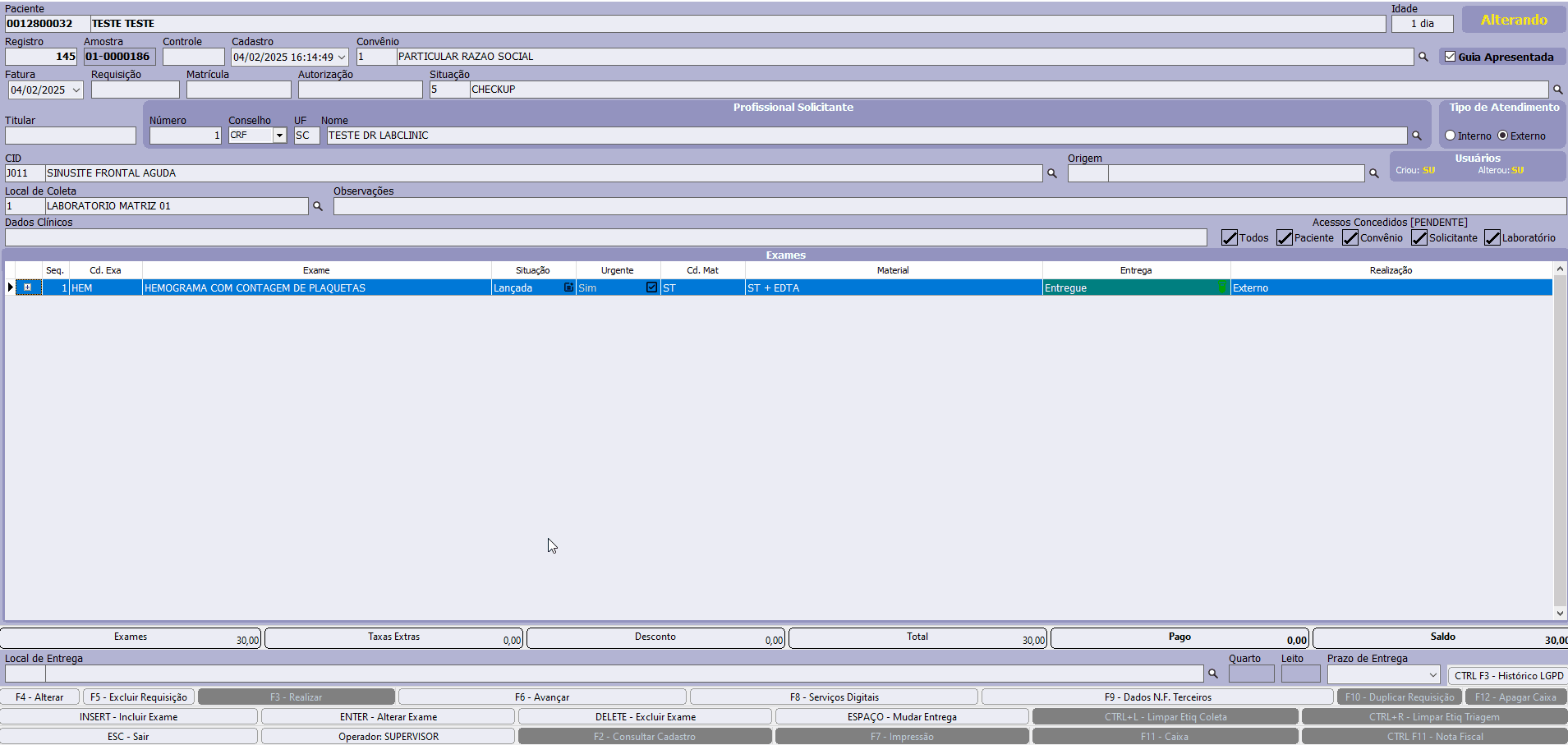Click the Local de Coleta search icon
The width and height of the screenshot is (1568, 745).
point(318,206)
